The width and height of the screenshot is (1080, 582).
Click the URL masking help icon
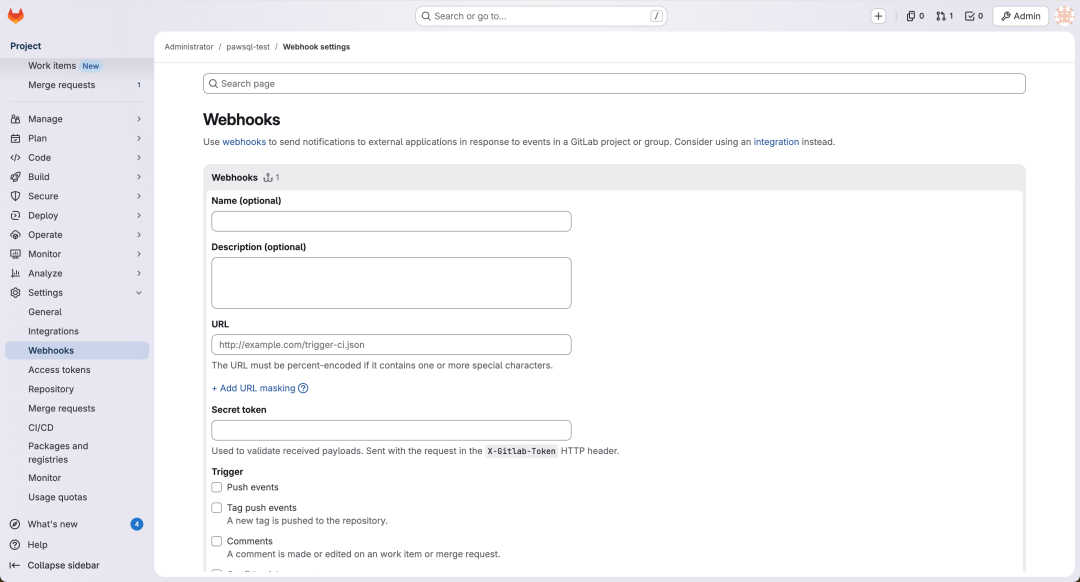pyautogui.click(x=303, y=388)
